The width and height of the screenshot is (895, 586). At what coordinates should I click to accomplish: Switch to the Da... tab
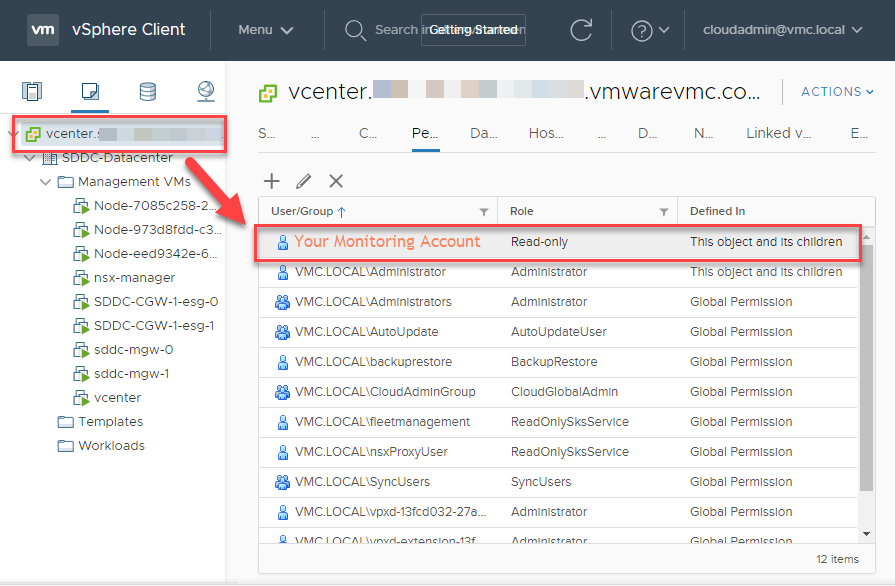coord(484,134)
